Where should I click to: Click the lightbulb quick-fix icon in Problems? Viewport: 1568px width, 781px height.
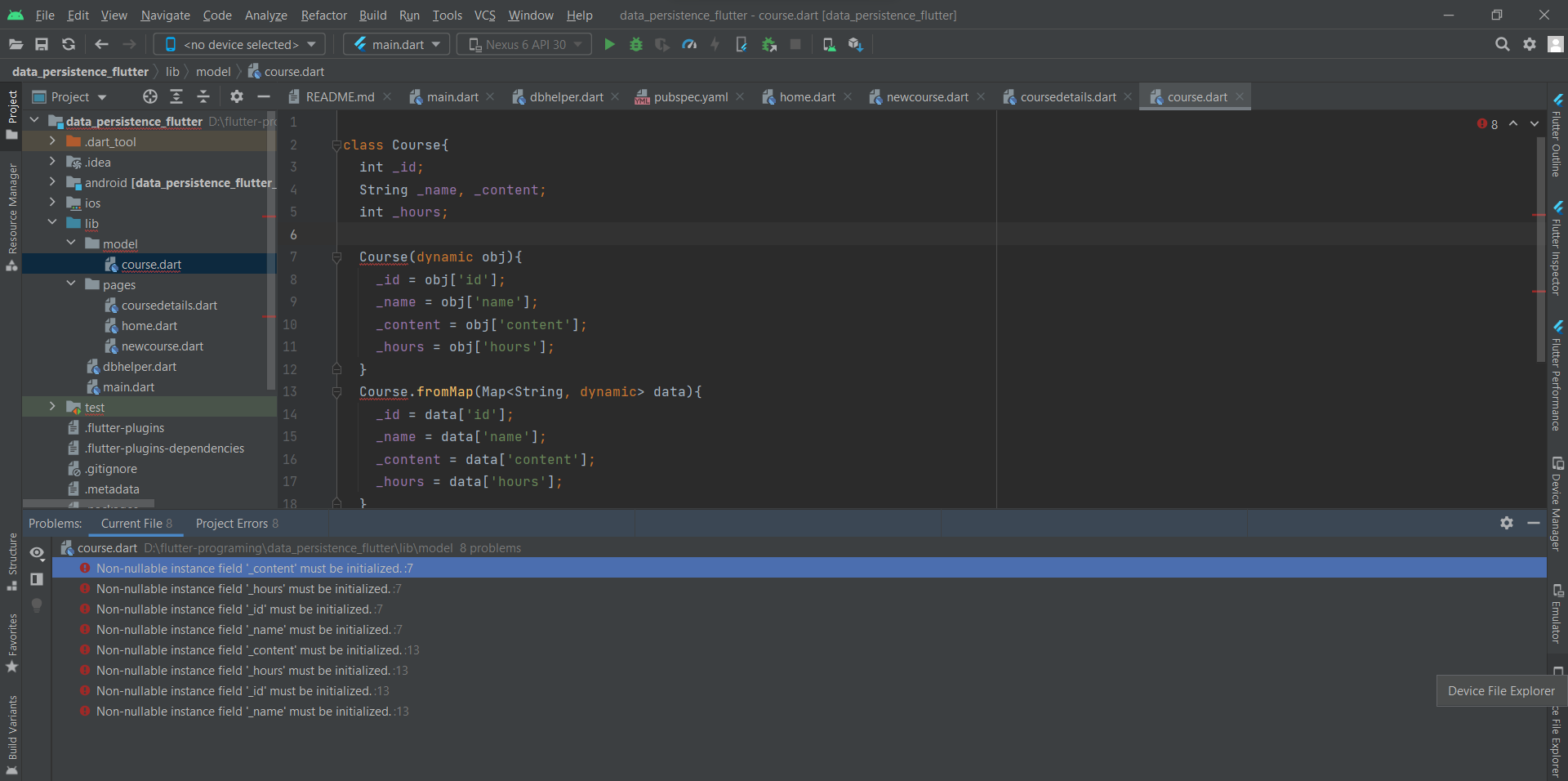37,605
